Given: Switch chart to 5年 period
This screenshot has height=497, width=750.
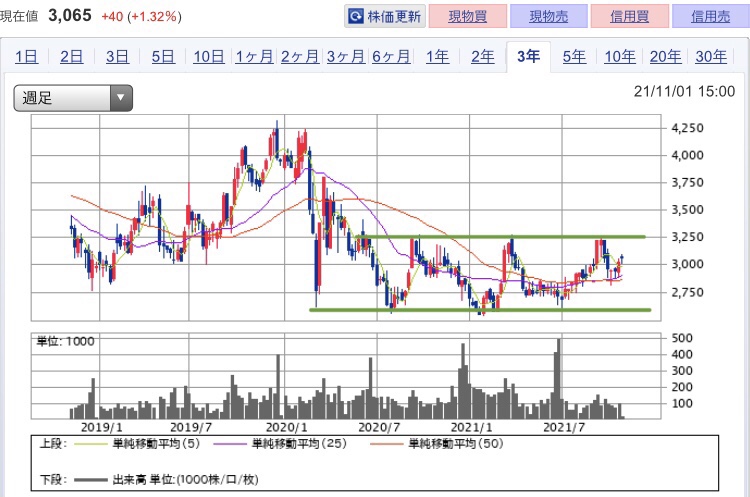Looking at the screenshot, I should pyautogui.click(x=574, y=57).
